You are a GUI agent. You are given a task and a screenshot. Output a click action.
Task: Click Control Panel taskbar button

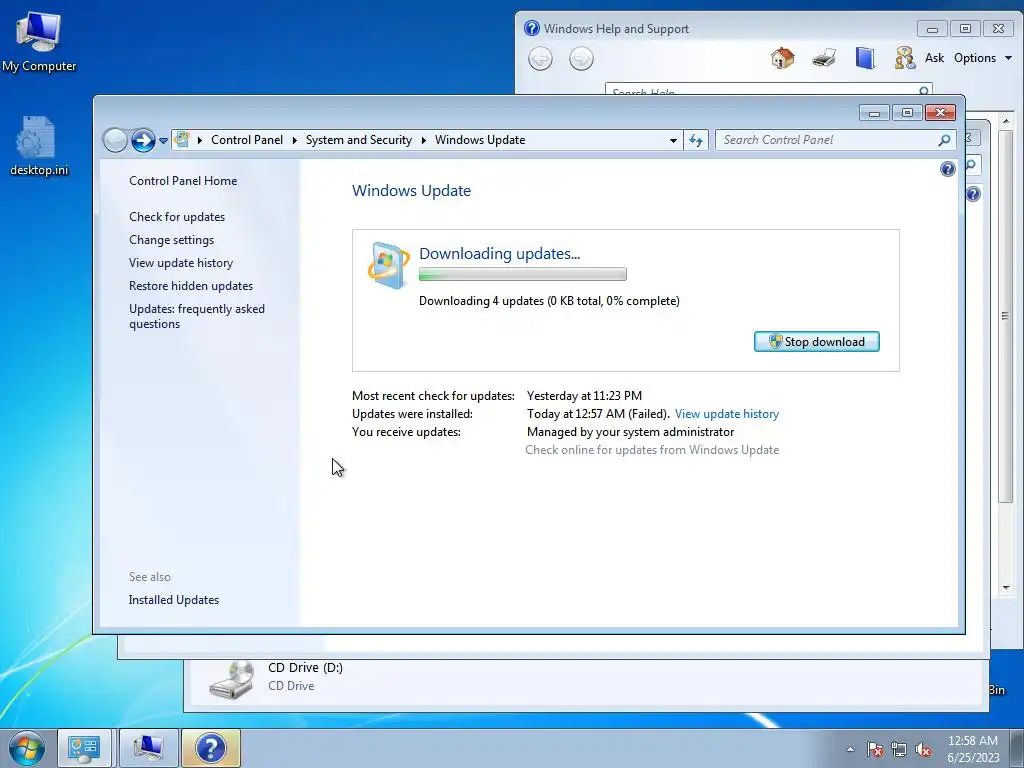(x=84, y=748)
